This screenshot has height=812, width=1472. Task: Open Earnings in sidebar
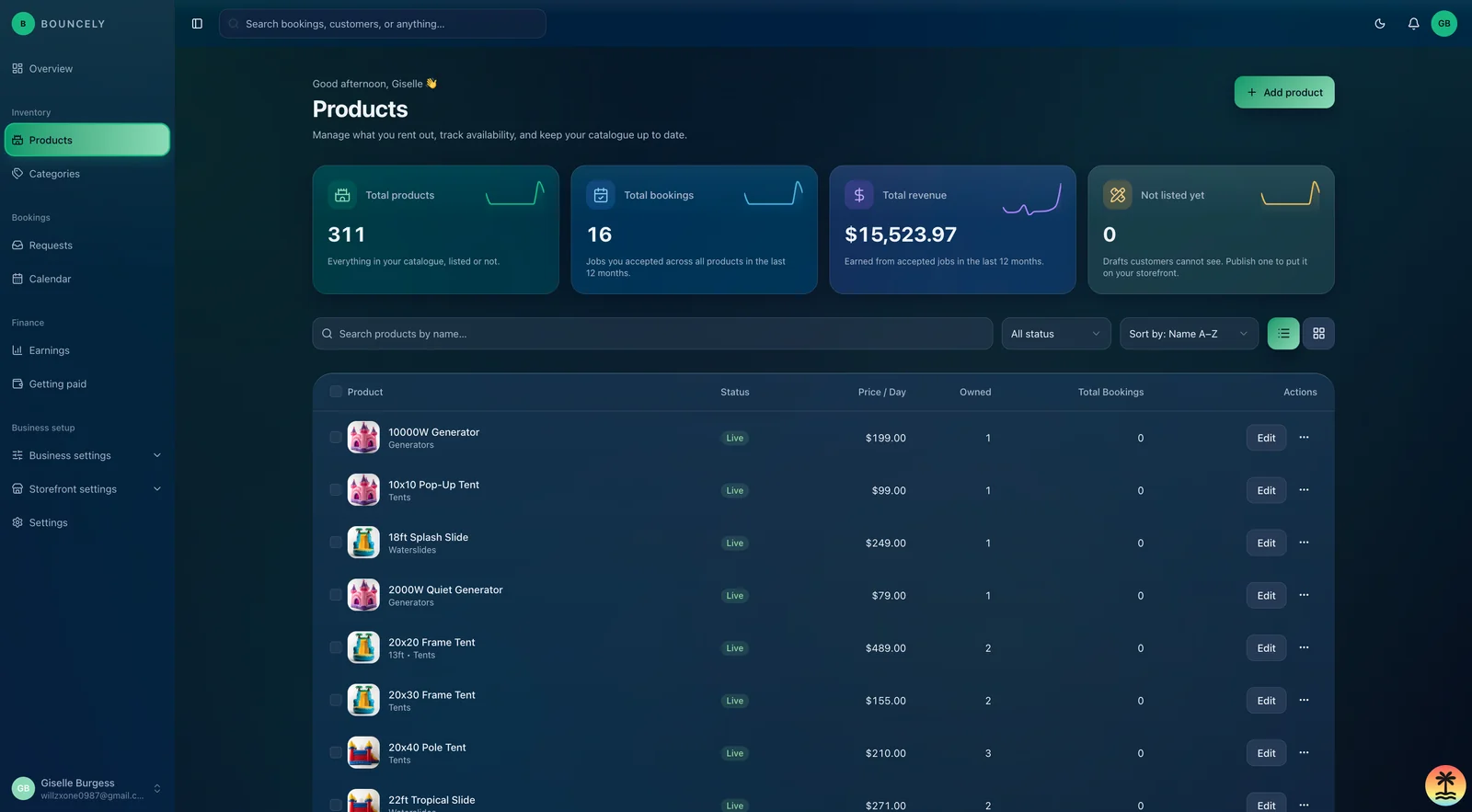click(x=86, y=350)
